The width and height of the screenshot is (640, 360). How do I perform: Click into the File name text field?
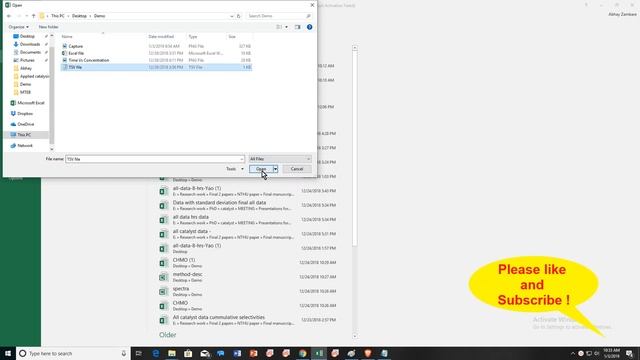point(152,159)
